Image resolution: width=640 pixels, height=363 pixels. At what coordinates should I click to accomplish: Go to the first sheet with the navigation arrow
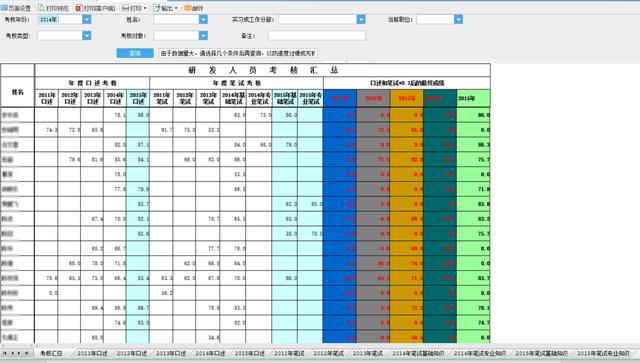pos(5,353)
